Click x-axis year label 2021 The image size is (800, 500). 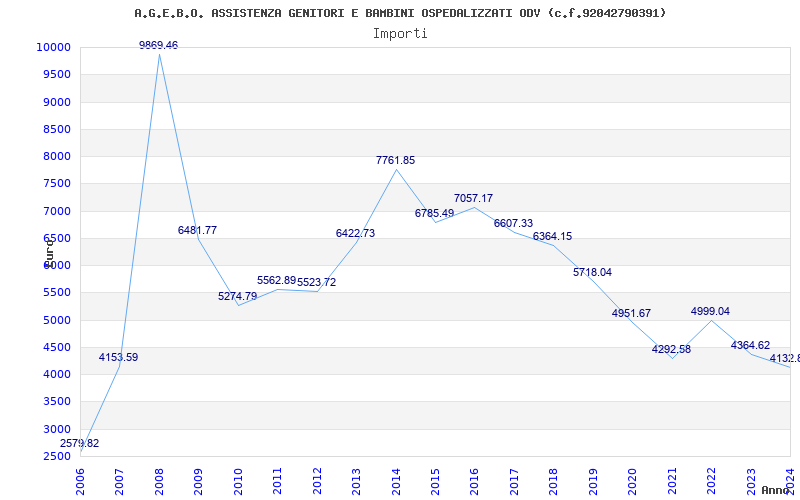click(672, 482)
